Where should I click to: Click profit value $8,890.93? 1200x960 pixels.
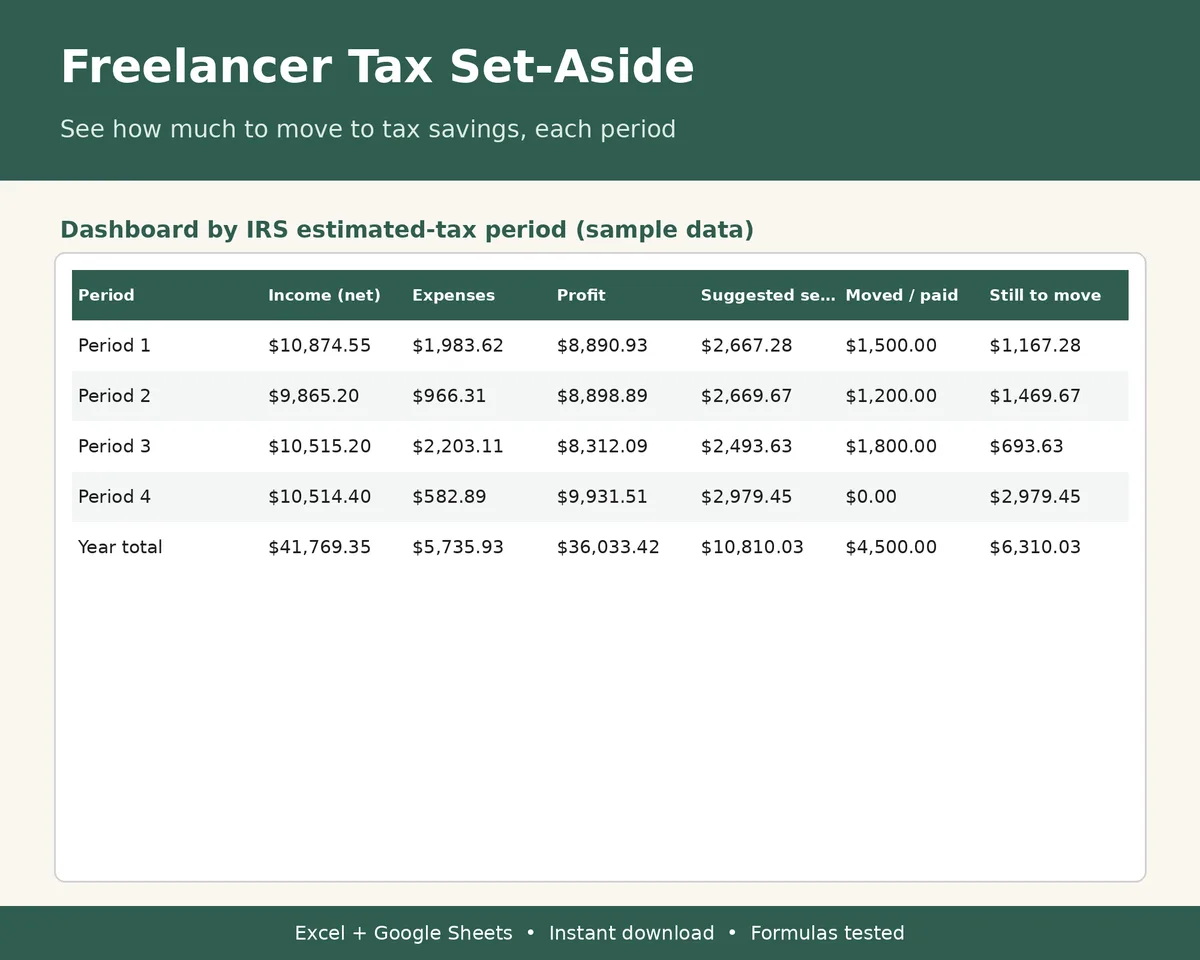pyautogui.click(x=602, y=345)
